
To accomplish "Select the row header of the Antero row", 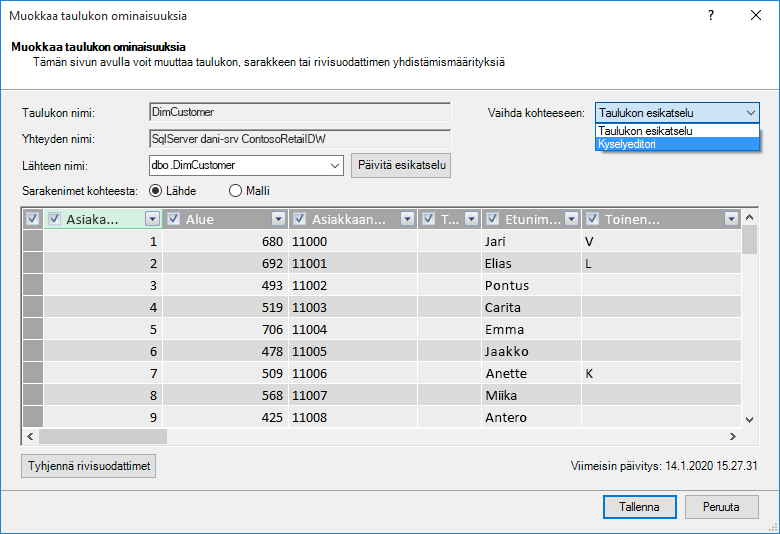I will tap(33, 417).
